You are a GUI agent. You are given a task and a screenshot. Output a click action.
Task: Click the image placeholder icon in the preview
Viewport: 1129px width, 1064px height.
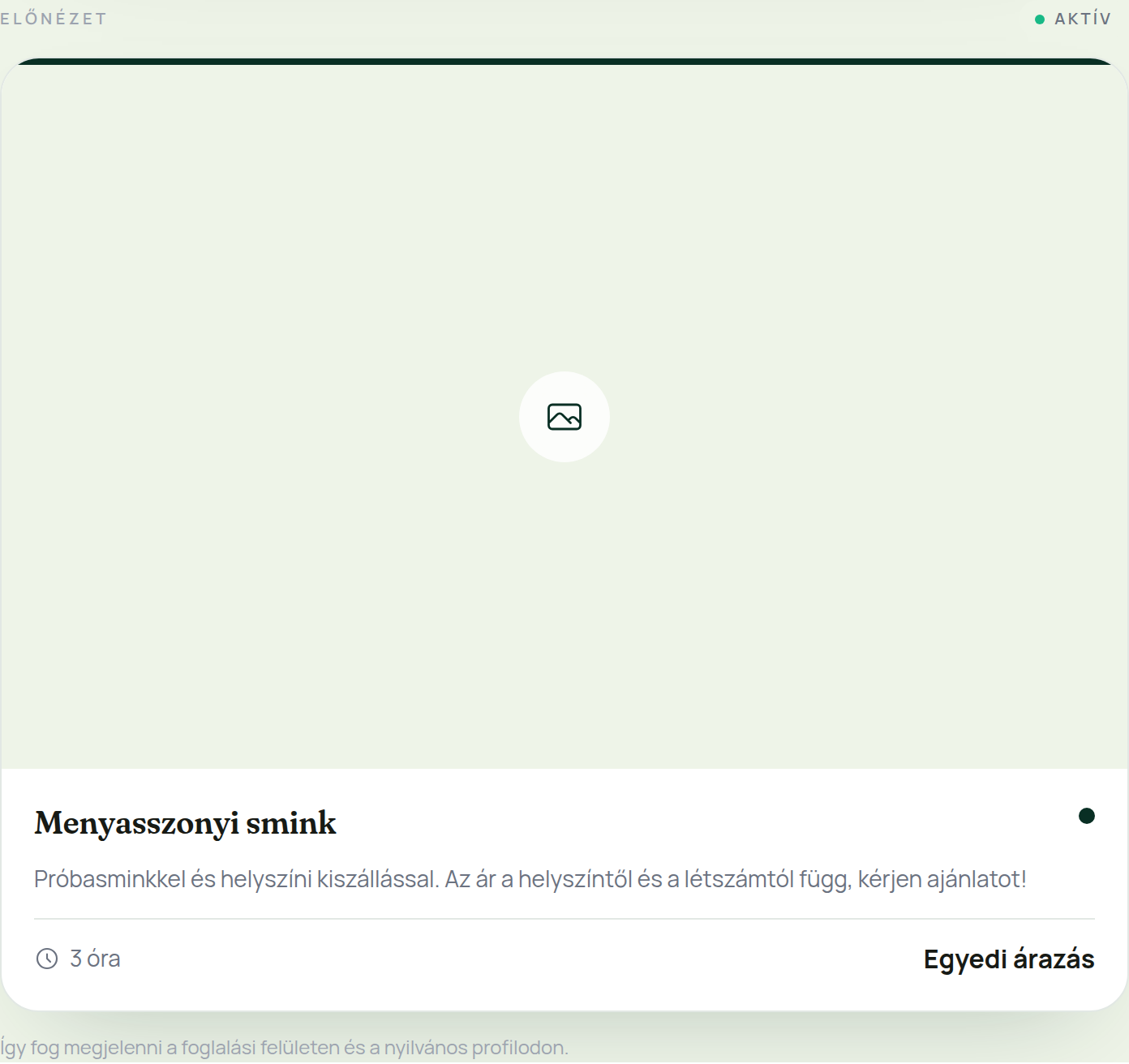click(x=564, y=417)
